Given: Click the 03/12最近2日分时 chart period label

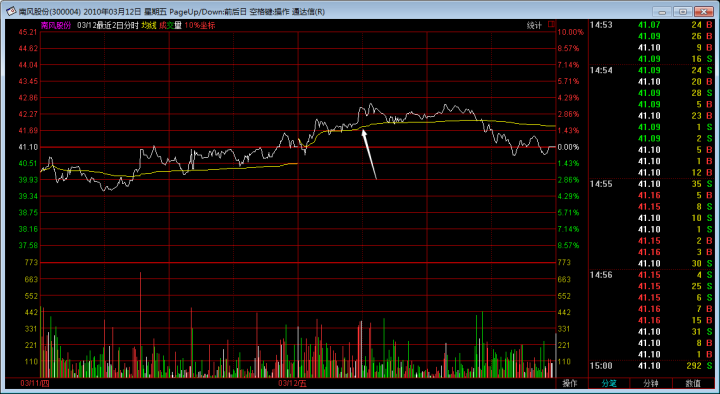Looking at the screenshot, I should pos(107,26).
